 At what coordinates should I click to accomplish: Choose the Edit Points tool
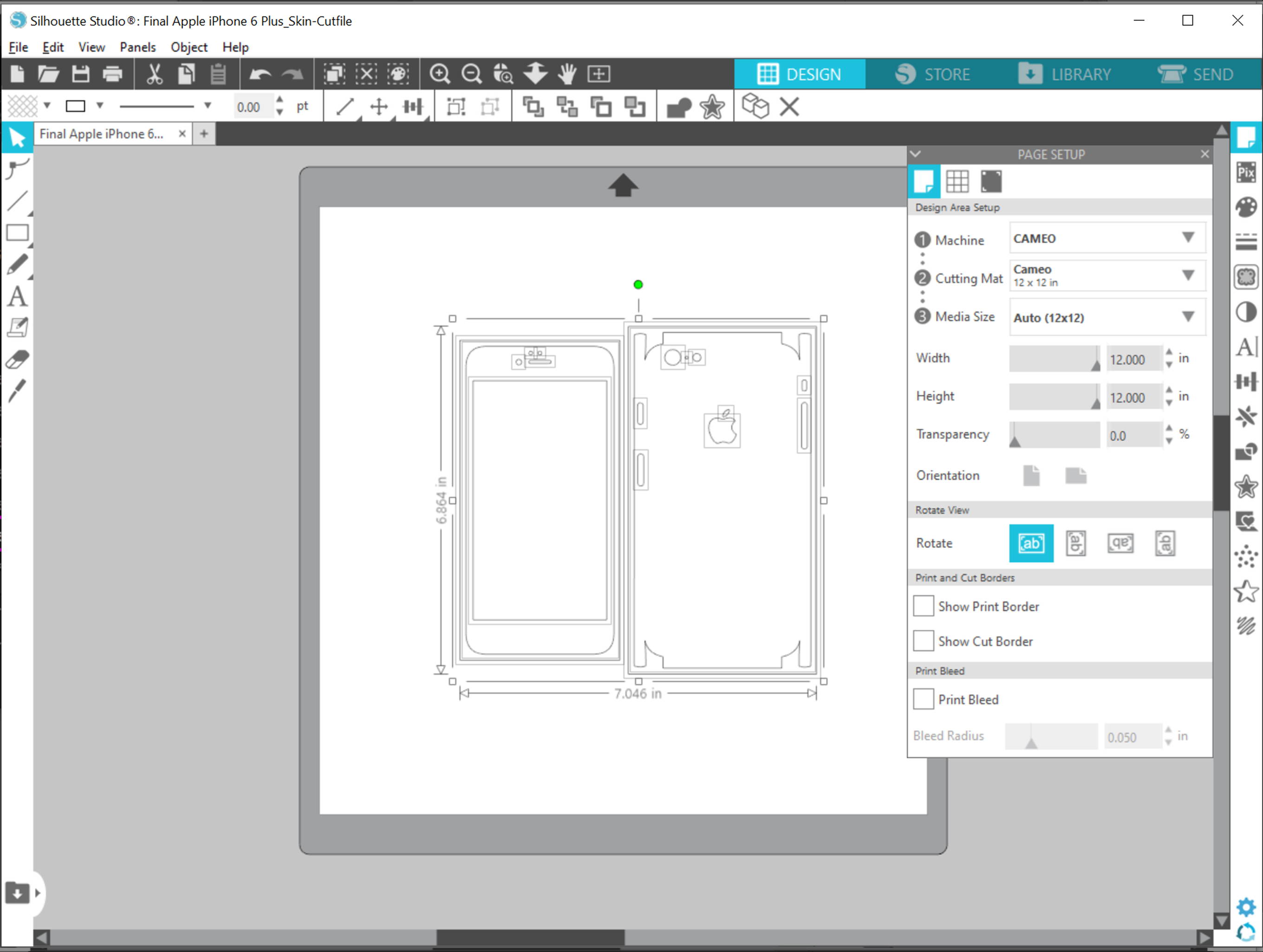coord(17,170)
